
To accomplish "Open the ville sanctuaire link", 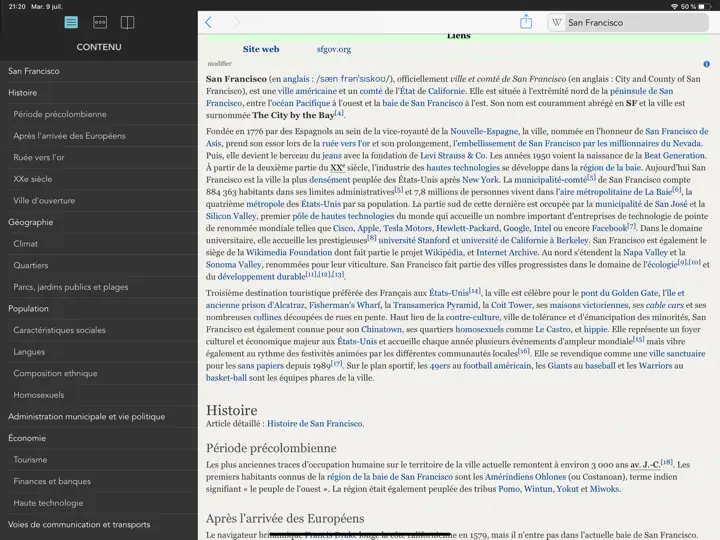I will coord(677,354).
